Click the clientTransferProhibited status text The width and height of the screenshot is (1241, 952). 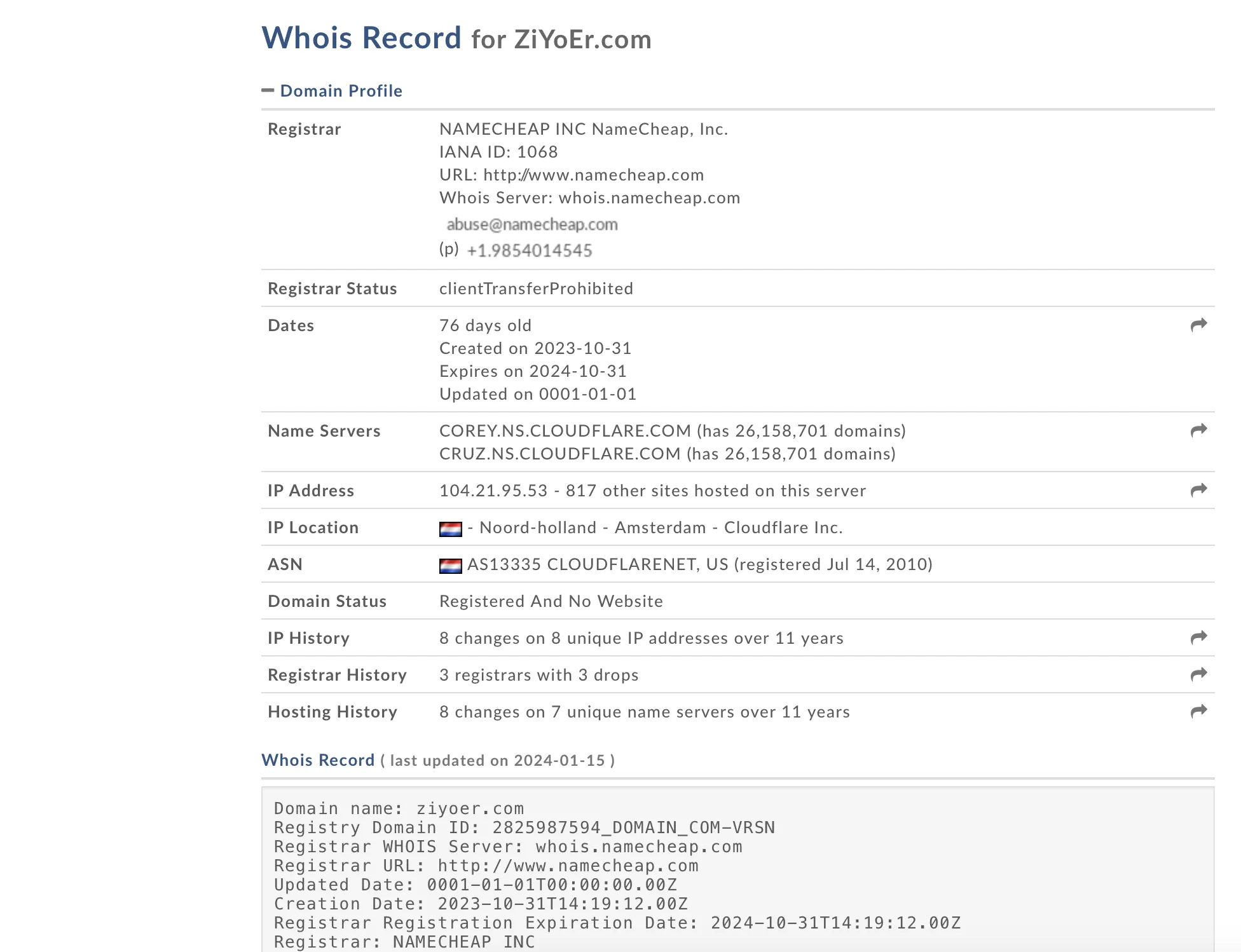[536, 289]
